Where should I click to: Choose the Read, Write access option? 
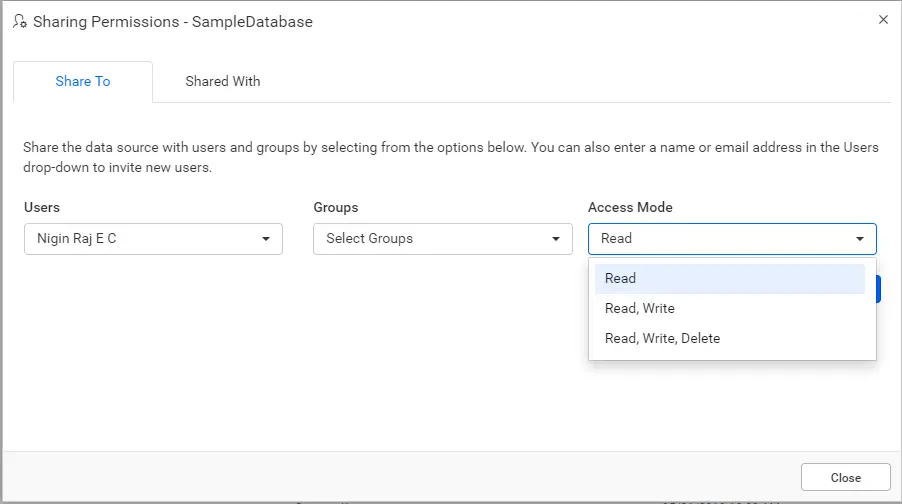point(640,309)
